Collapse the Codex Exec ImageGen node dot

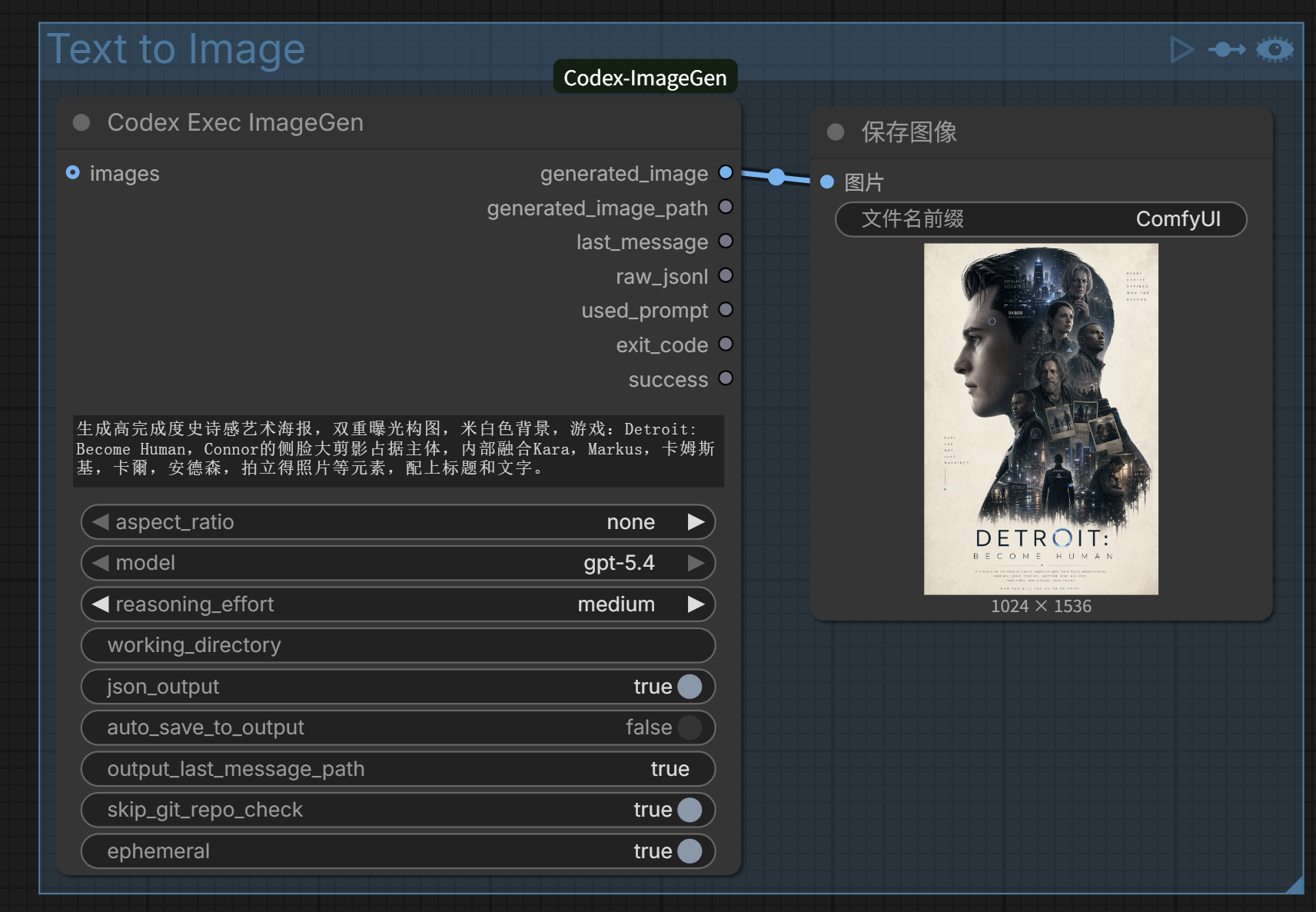[81, 123]
